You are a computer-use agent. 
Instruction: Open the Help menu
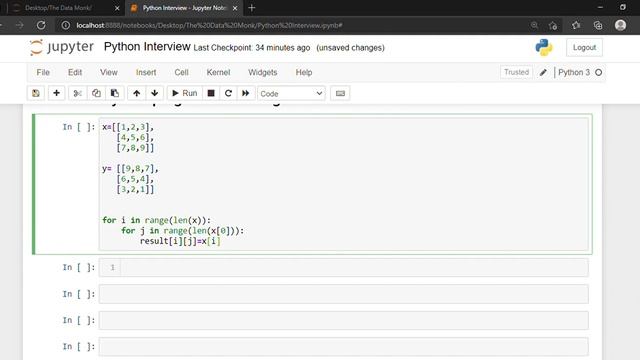tap(304, 73)
